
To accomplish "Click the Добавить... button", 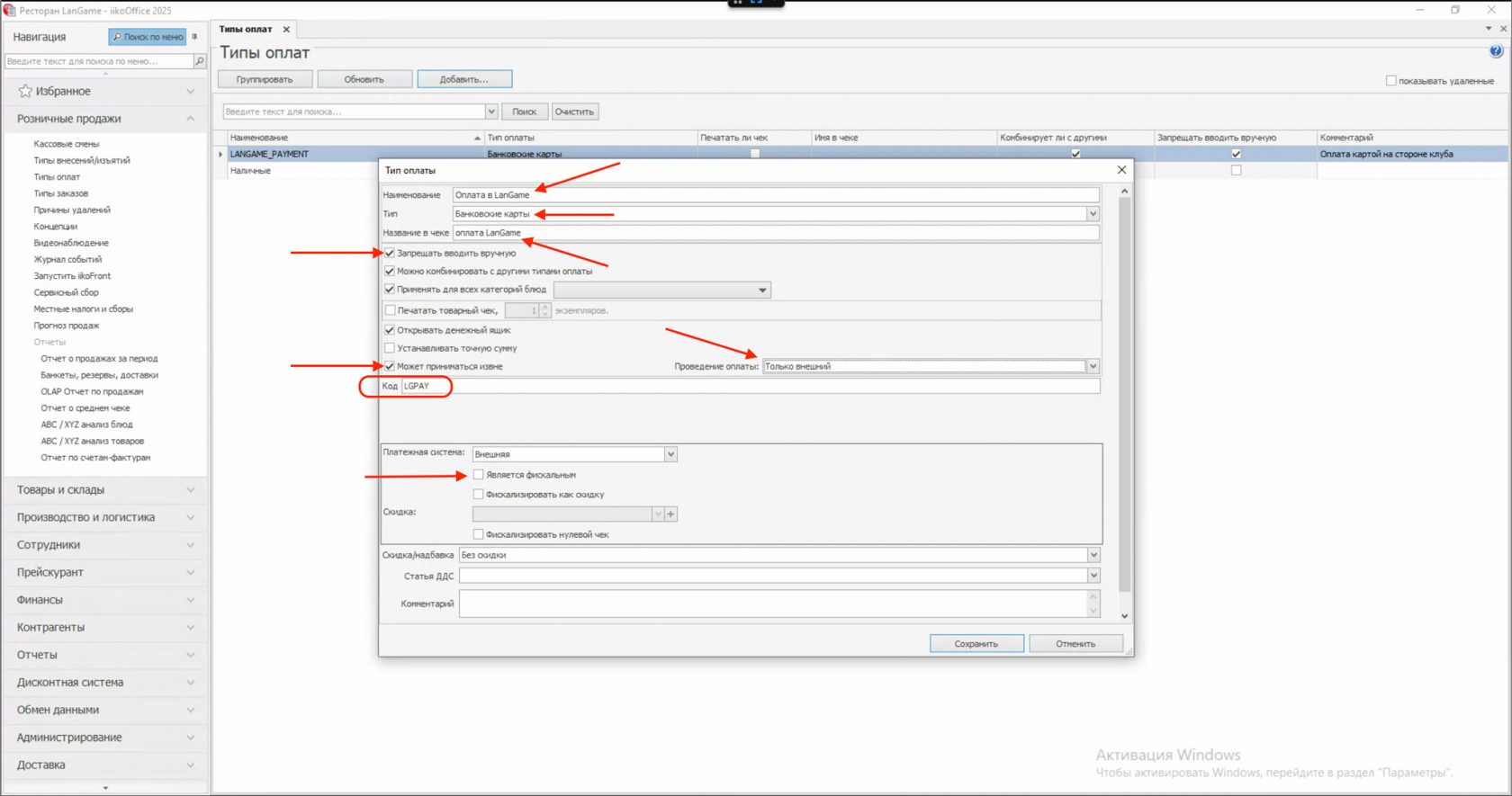I will [x=464, y=79].
